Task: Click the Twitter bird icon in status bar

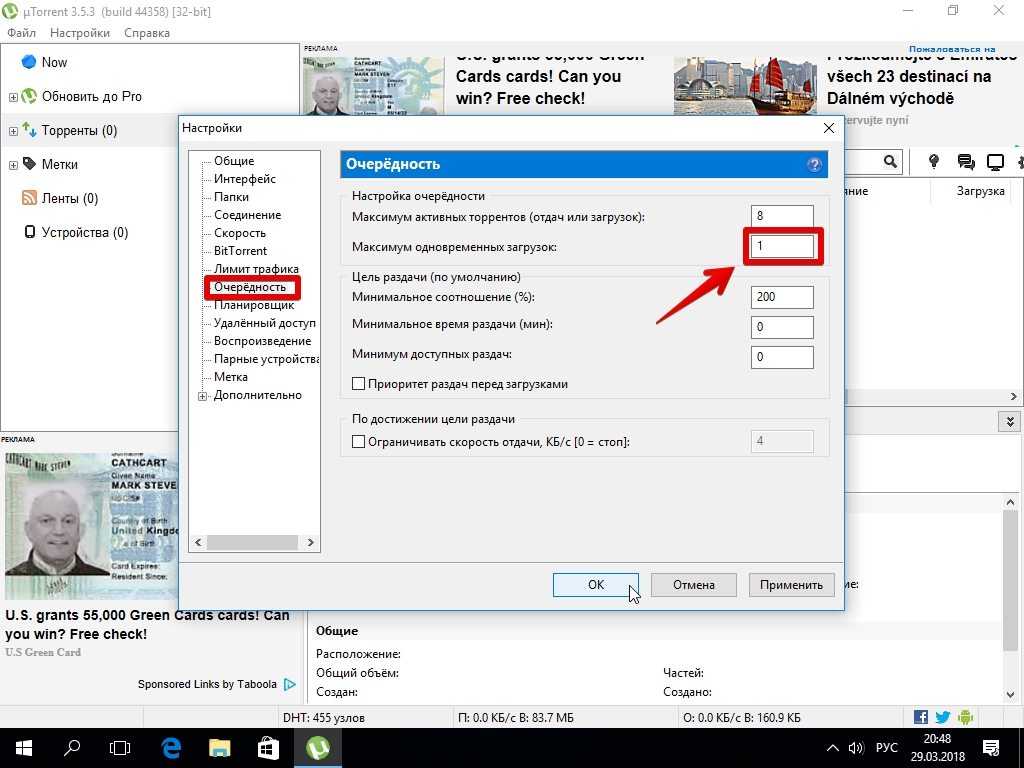Action: [943, 717]
